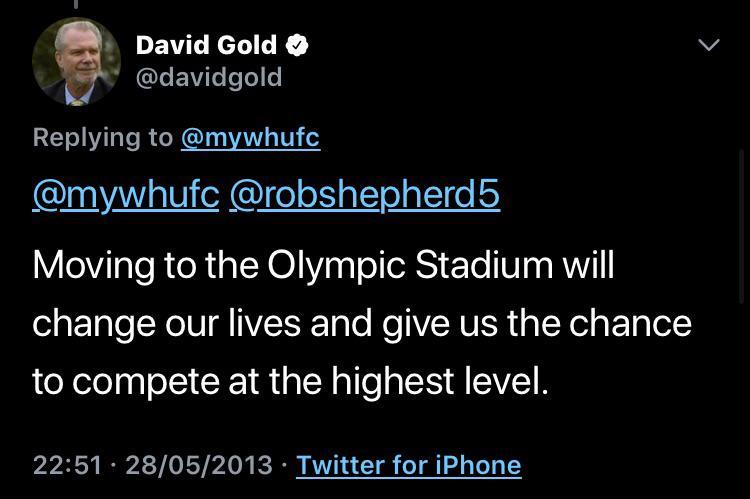Click the tweet line starting 'Moving to the'
This screenshot has height=499, width=750.
[x=323, y=265]
